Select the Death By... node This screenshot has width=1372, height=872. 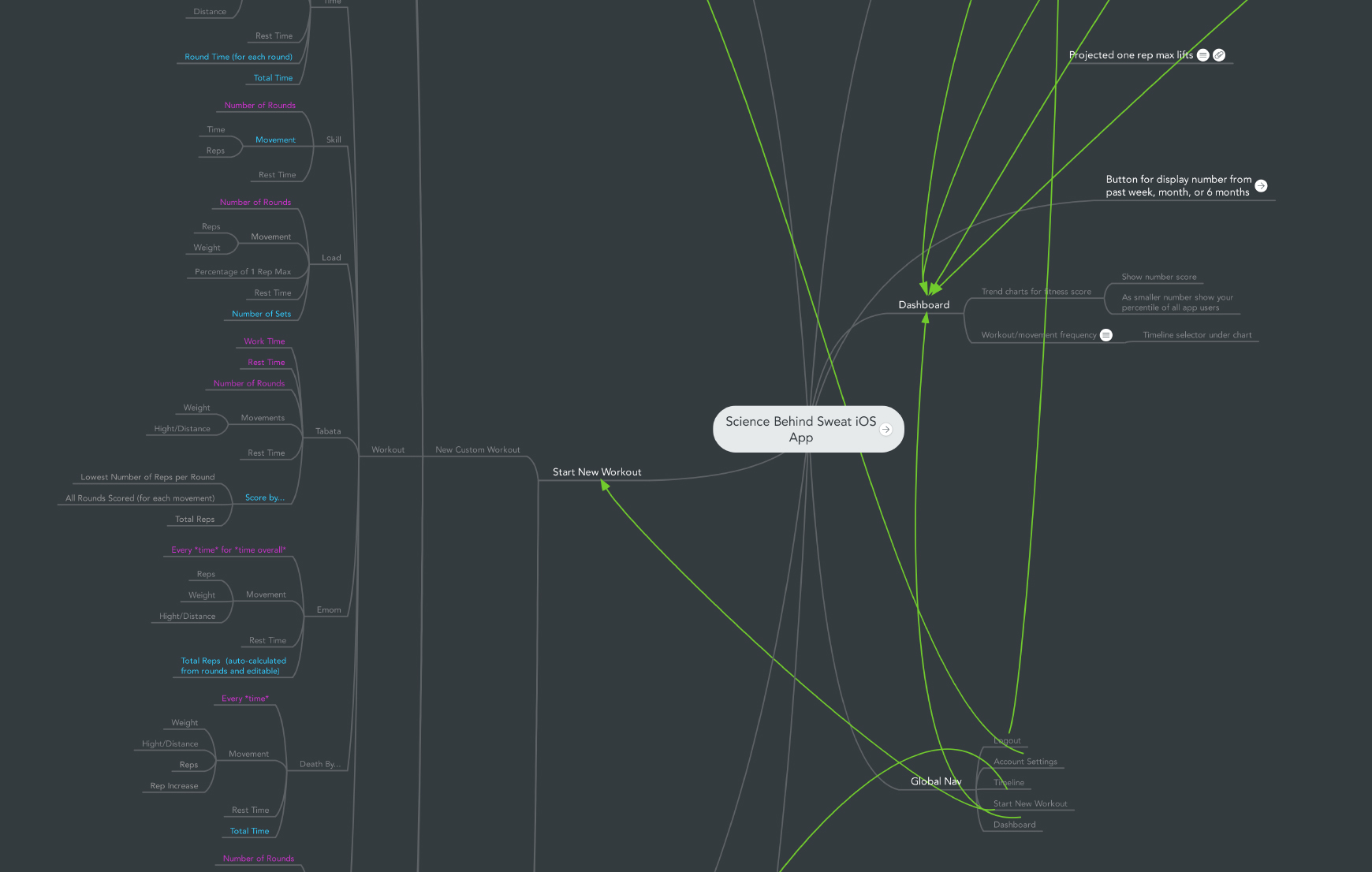click(x=320, y=764)
